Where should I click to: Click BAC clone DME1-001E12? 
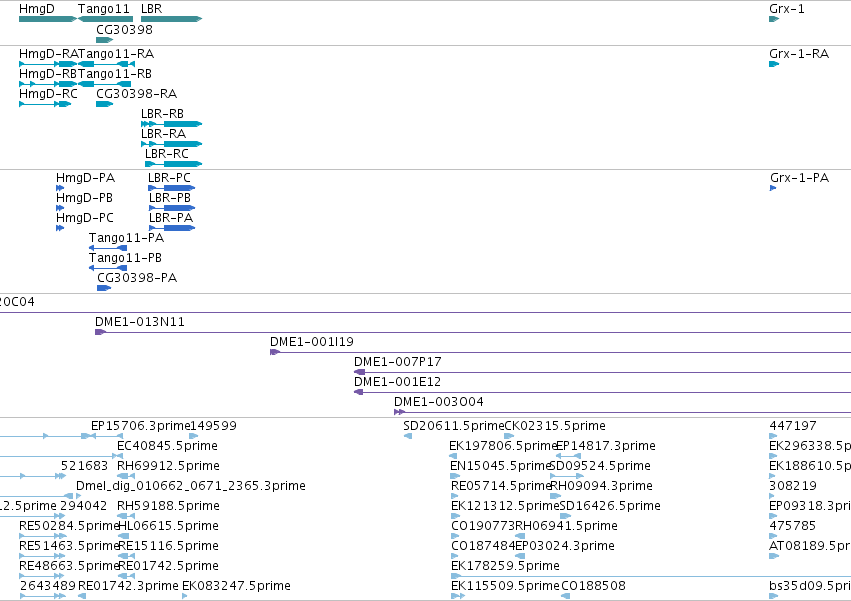[397, 382]
